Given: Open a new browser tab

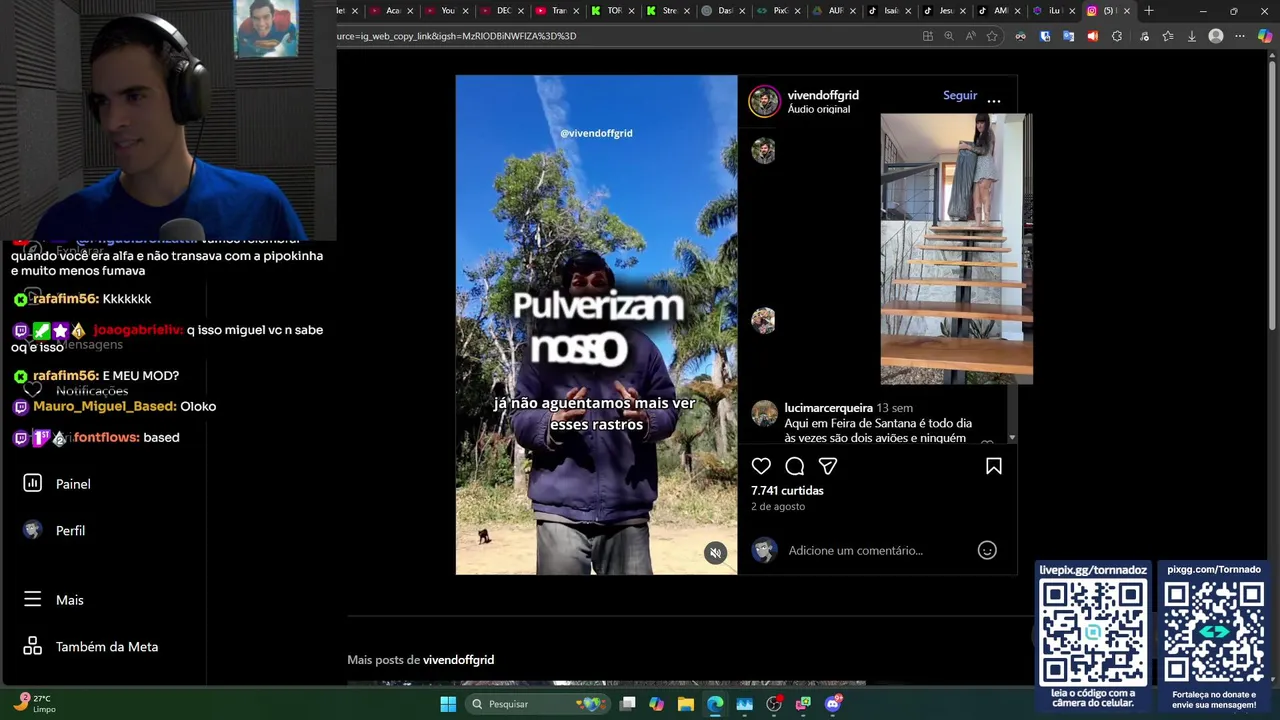Looking at the screenshot, I should pos(1149,11).
